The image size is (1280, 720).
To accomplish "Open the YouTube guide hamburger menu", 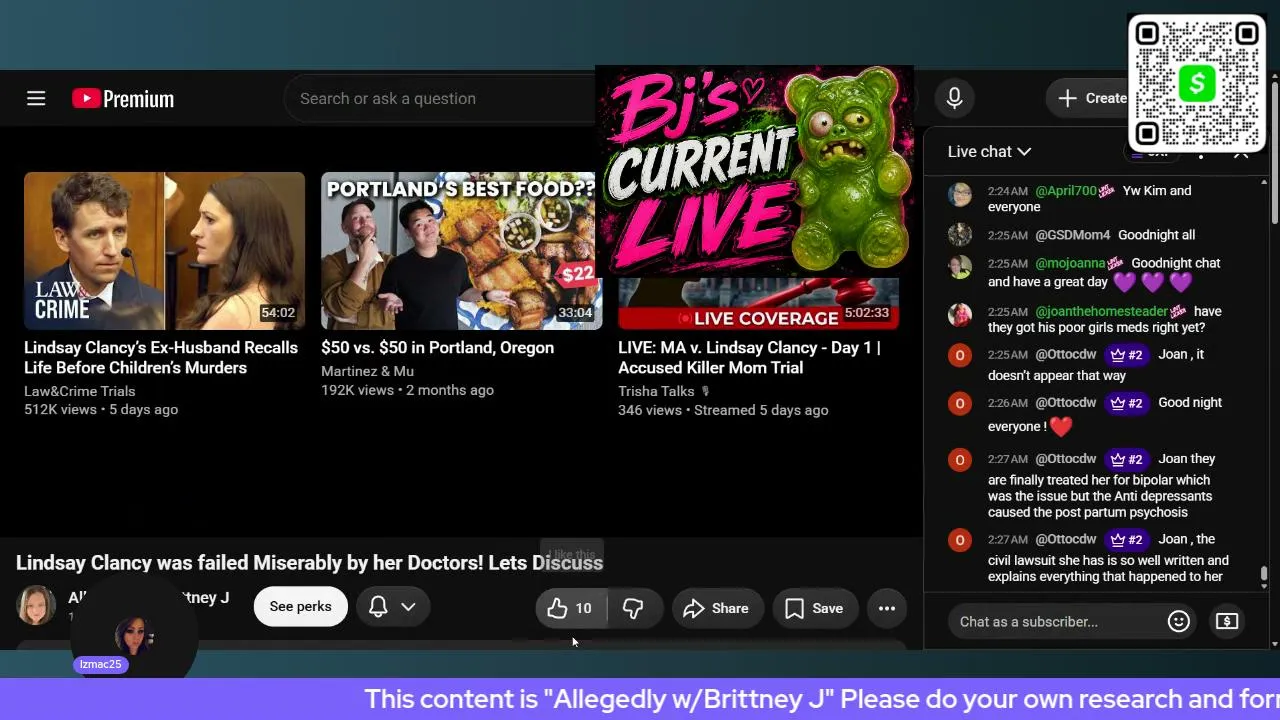I will (x=36, y=98).
